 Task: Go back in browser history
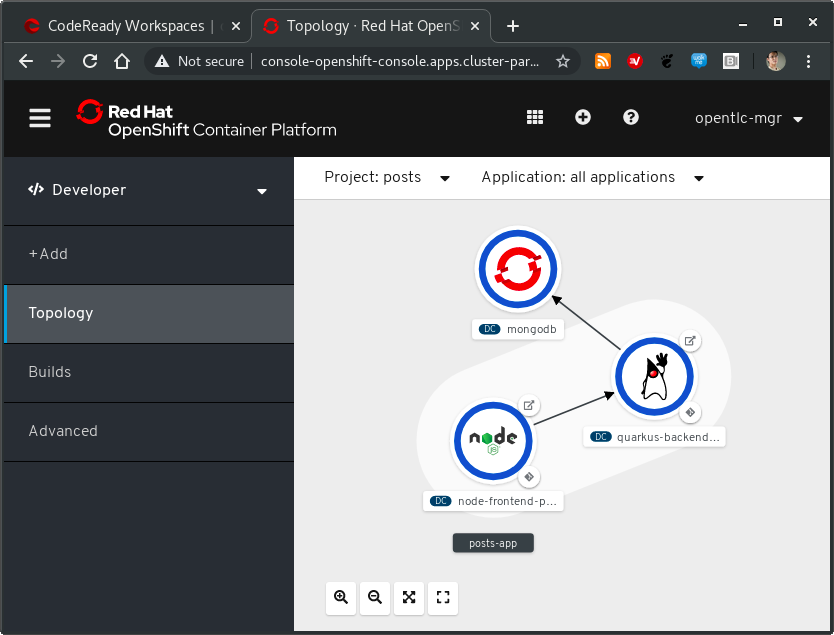pos(26,62)
